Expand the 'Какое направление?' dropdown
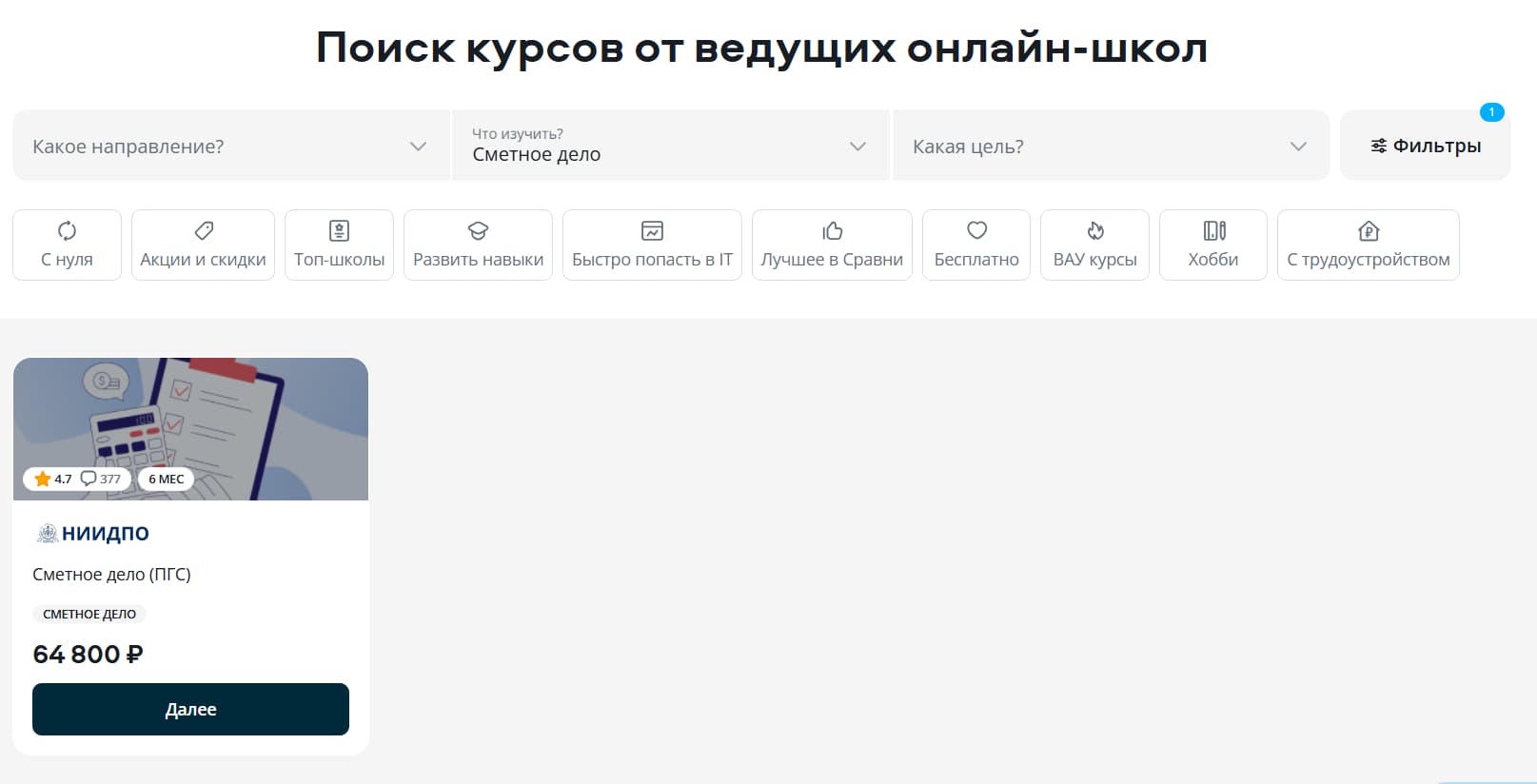This screenshot has height=784, width=1537. pos(230,146)
